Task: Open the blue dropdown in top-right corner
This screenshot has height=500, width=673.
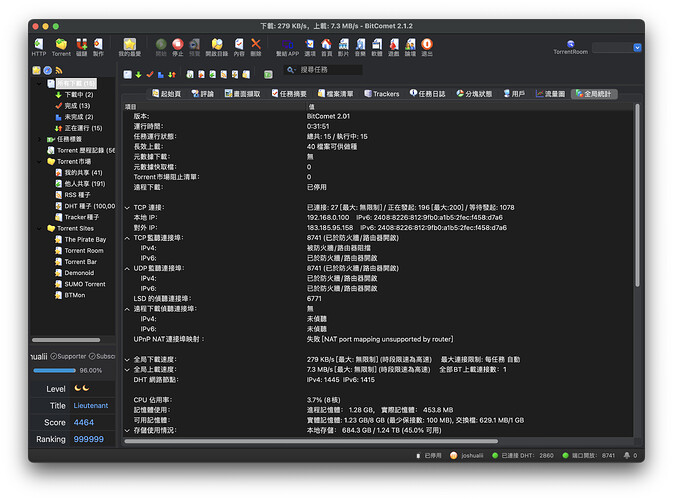Action: pos(637,48)
